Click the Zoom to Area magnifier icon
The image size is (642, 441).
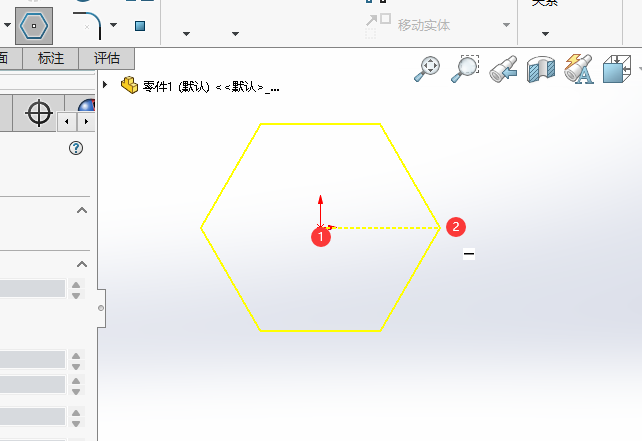pyautogui.click(x=465, y=69)
